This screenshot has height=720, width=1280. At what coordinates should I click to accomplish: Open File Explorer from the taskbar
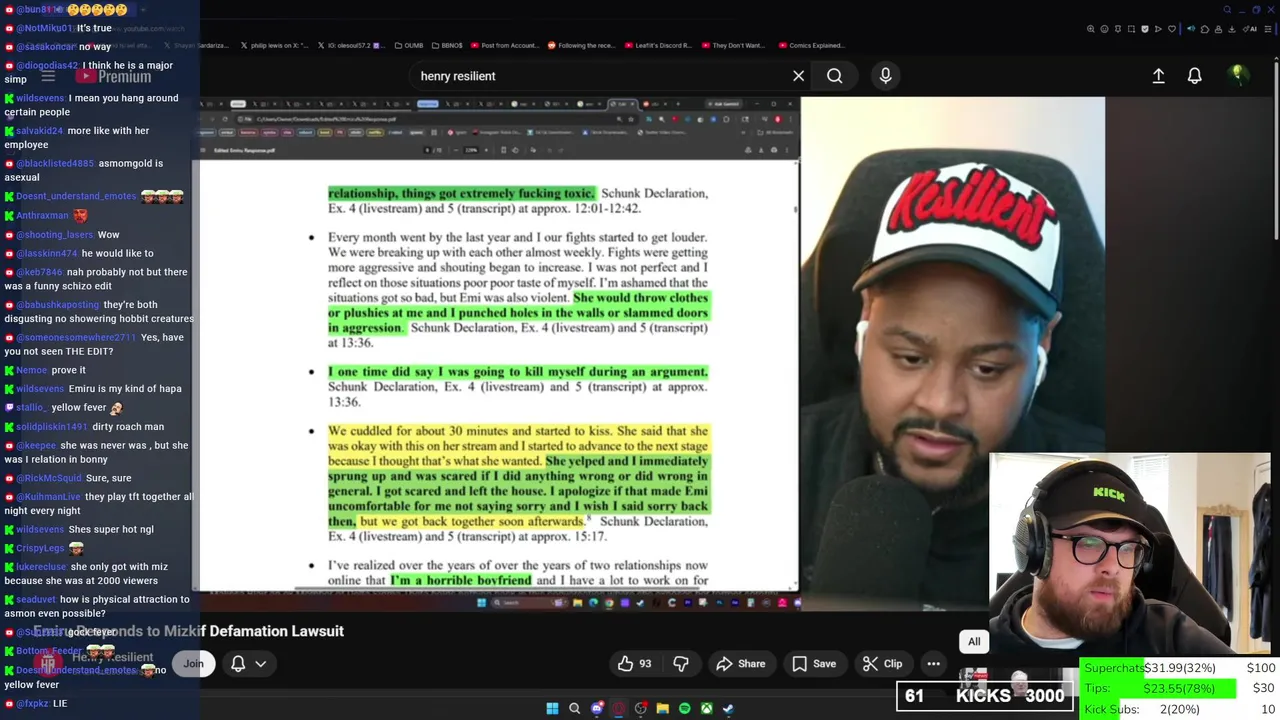click(x=662, y=708)
